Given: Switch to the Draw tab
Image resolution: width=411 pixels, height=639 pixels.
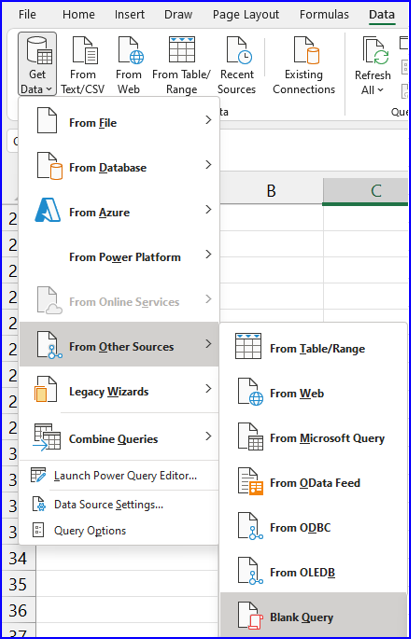Looking at the screenshot, I should [178, 15].
